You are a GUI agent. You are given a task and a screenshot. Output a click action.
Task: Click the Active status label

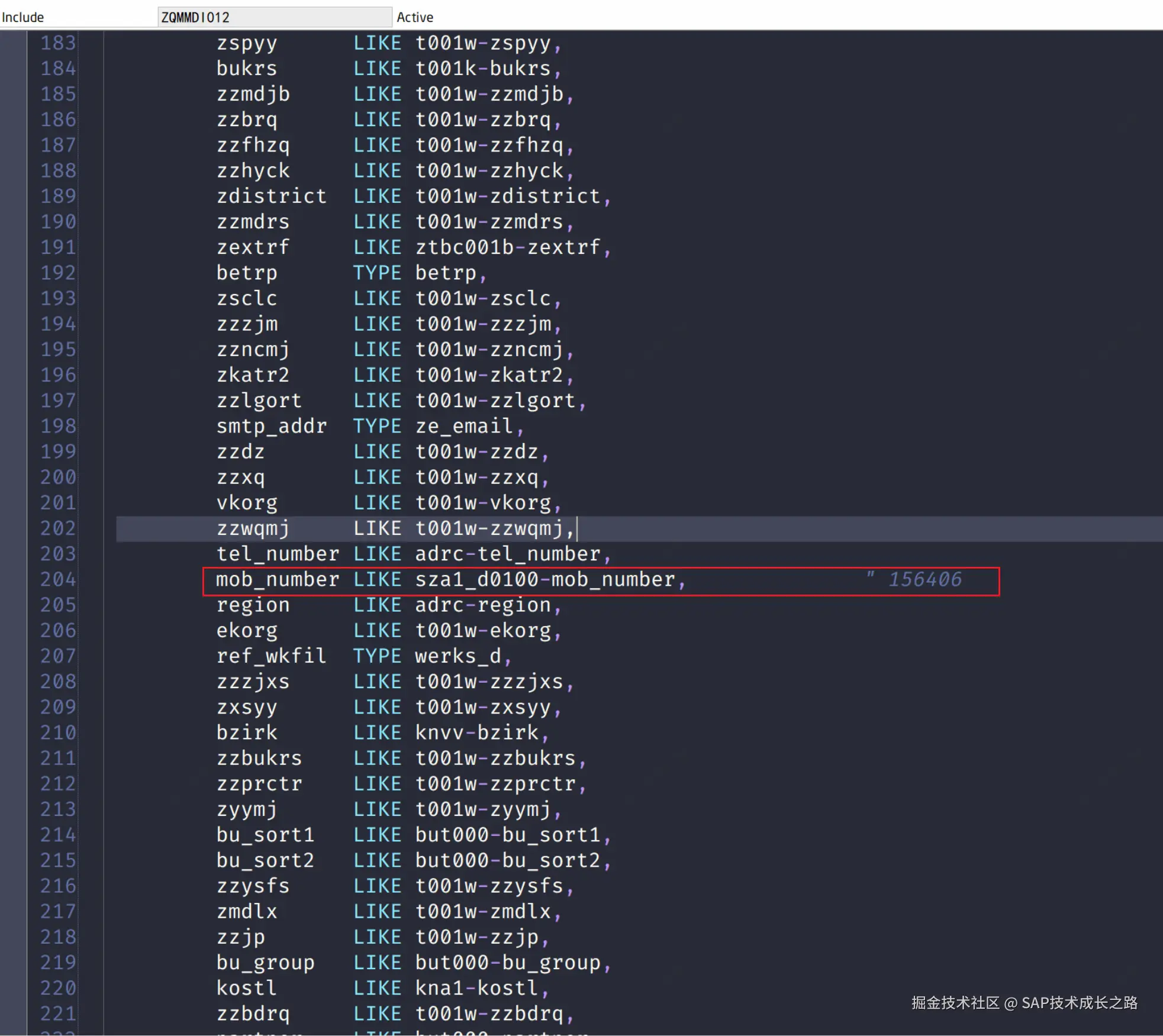415,17
